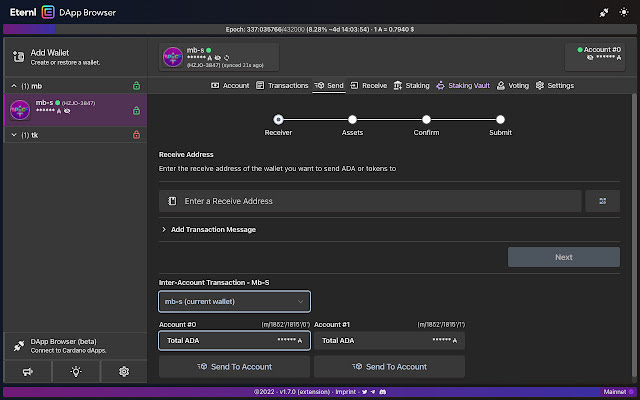Click the address book icon in the address field

coord(172,201)
